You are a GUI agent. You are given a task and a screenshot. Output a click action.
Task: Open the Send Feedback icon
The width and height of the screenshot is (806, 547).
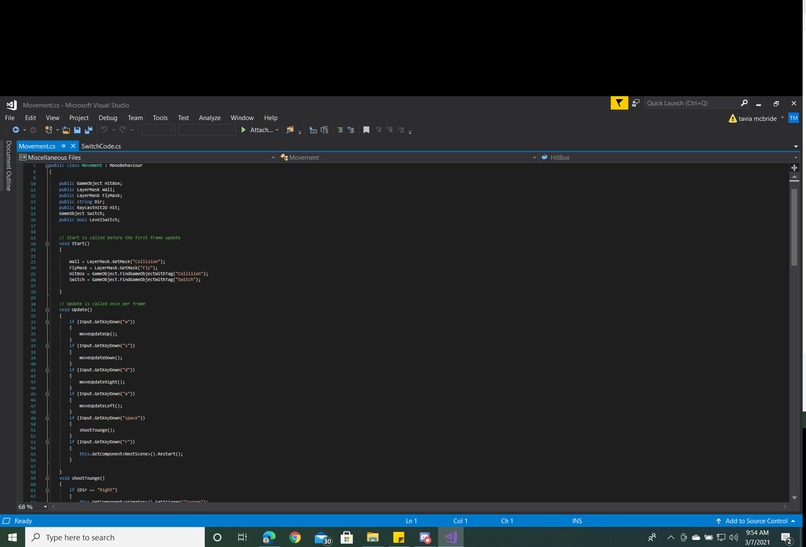point(636,103)
